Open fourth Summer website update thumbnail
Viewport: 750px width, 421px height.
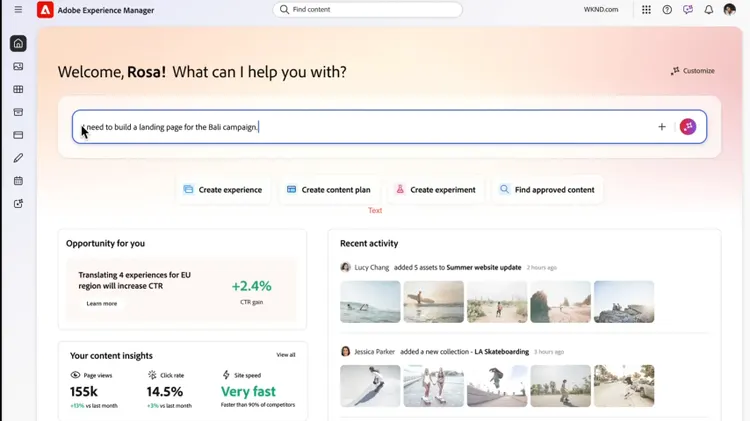[560, 302]
